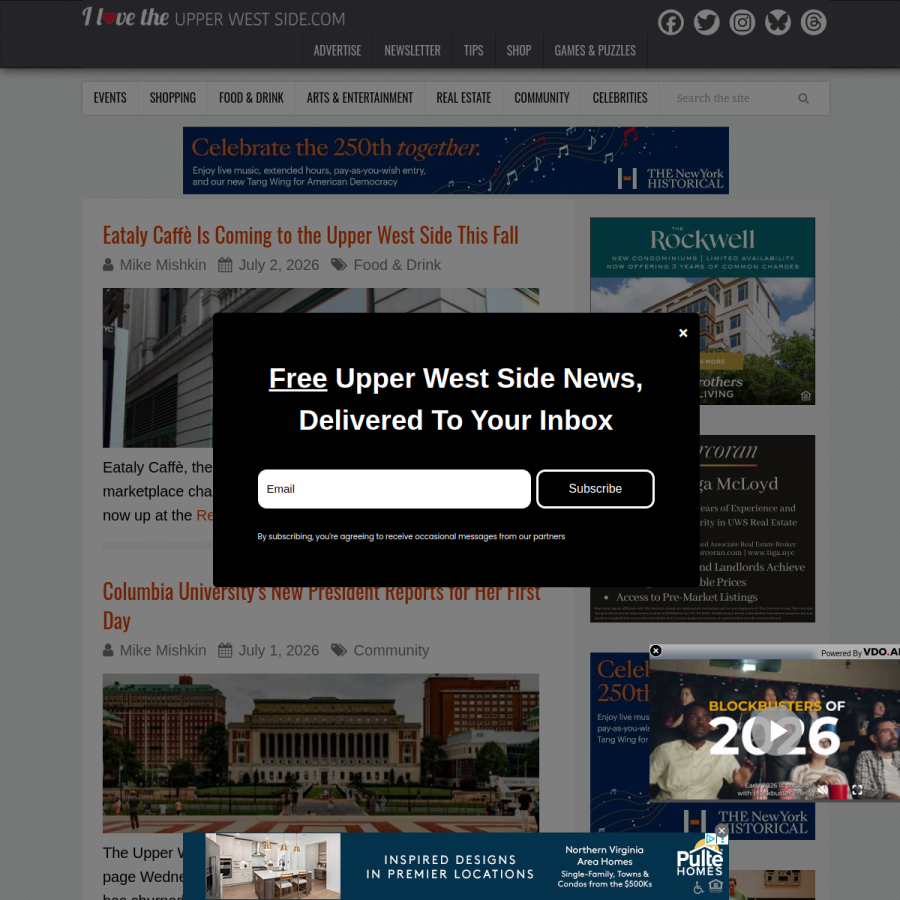Close the newsletter popup with X
The height and width of the screenshot is (900, 900).
pos(683,333)
